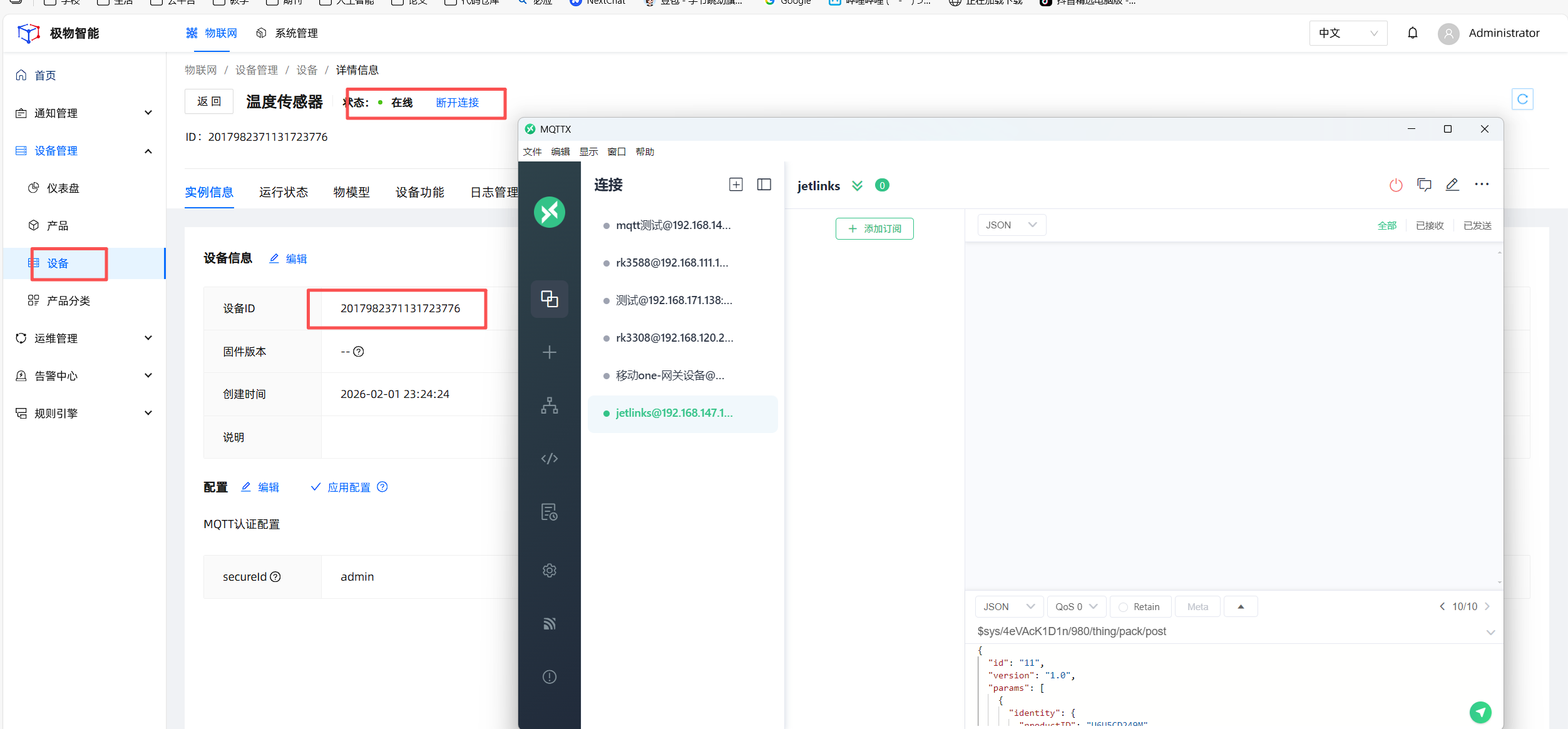Open the MQTTX script code icon
1568x729 pixels.
(x=549, y=459)
